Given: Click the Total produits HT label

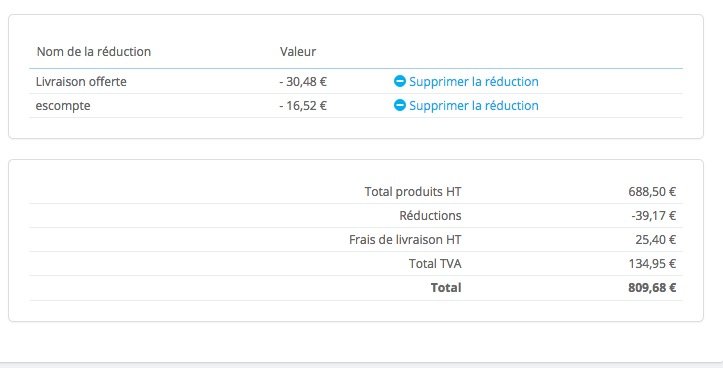Looking at the screenshot, I should pyautogui.click(x=413, y=192).
